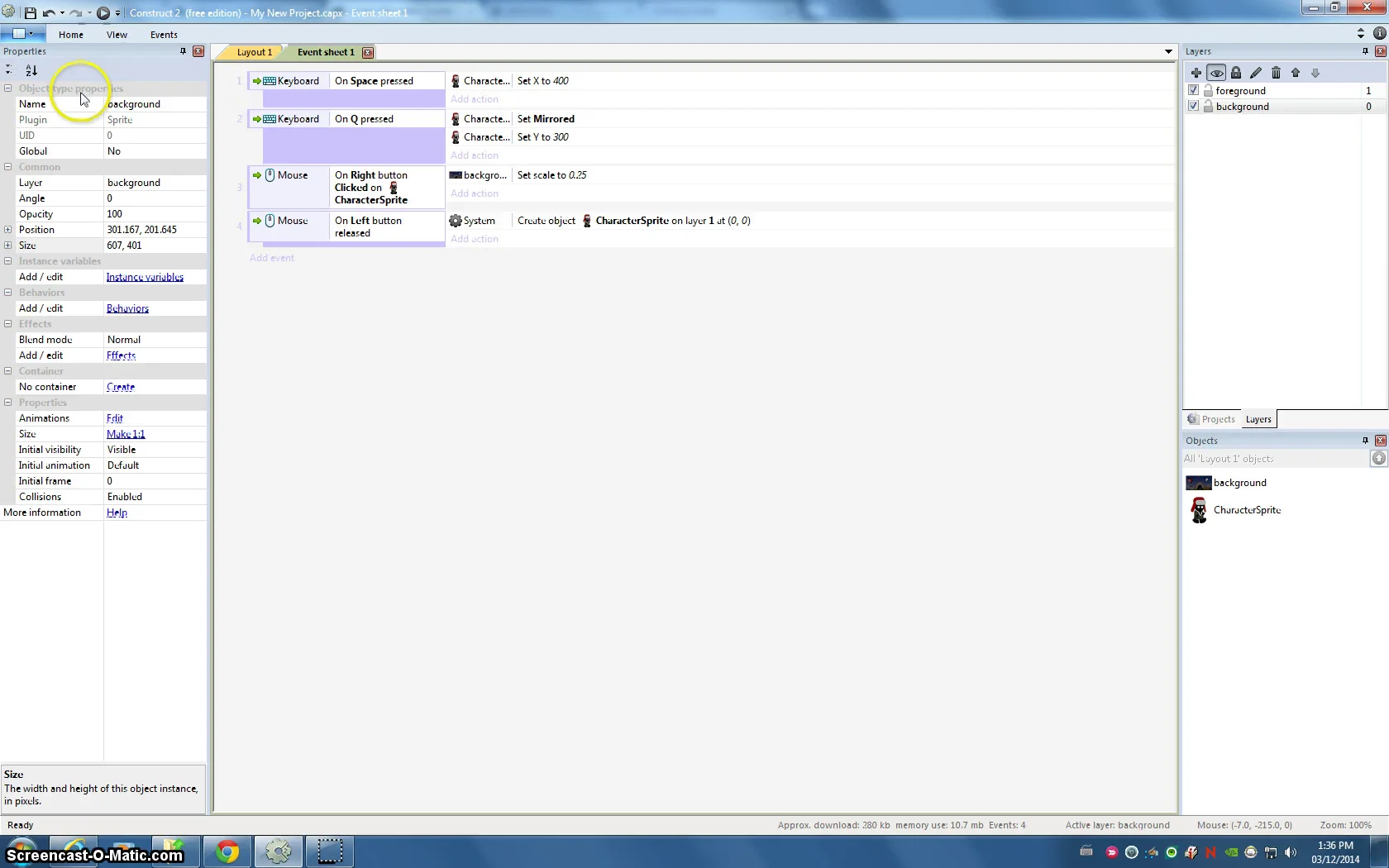Click the volume icon in system tray
The image size is (1389, 868).
[x=1291, y=851]
